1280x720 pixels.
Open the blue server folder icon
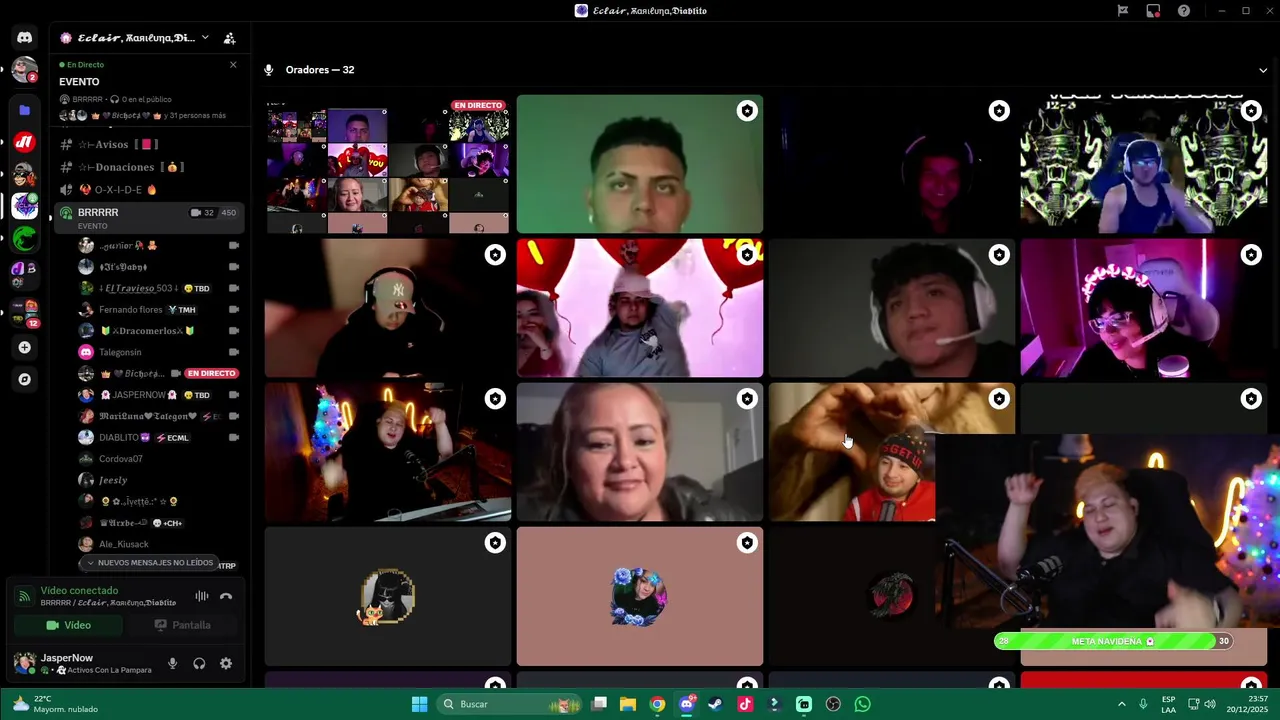pyautogui.click(x=25, y=110)
